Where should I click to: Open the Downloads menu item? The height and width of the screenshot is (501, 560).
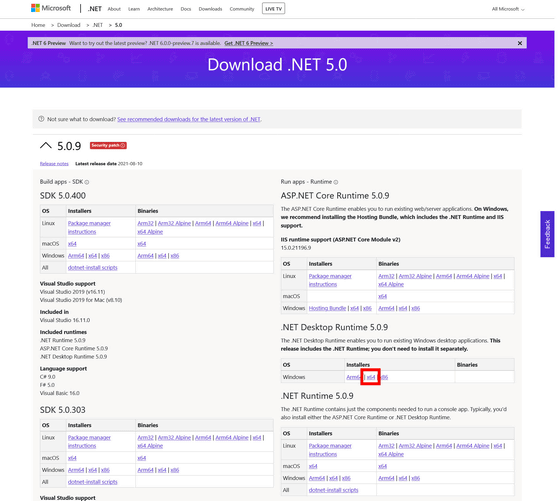tap(210, 9)
